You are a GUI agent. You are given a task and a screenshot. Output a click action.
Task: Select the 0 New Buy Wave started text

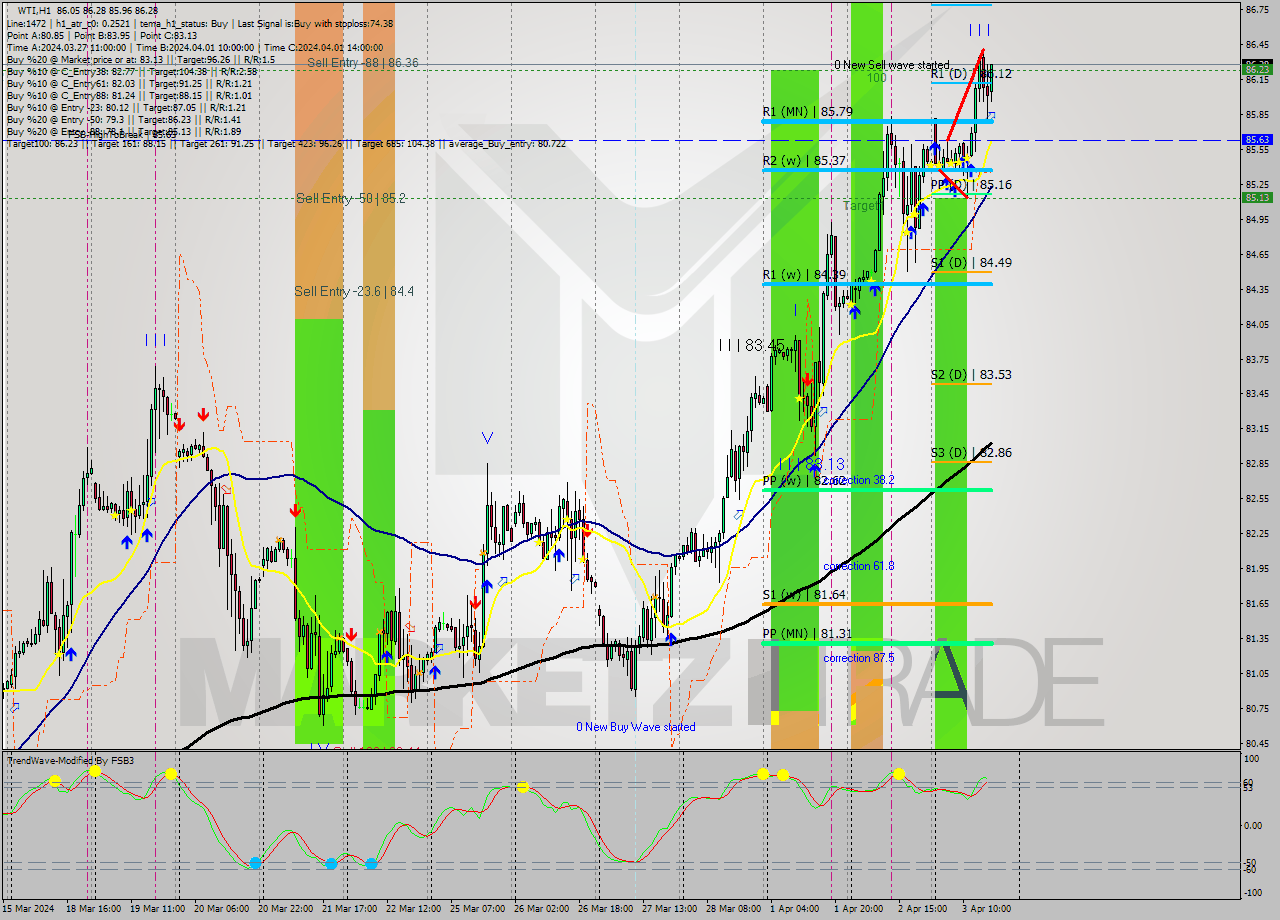pos(635,727)
